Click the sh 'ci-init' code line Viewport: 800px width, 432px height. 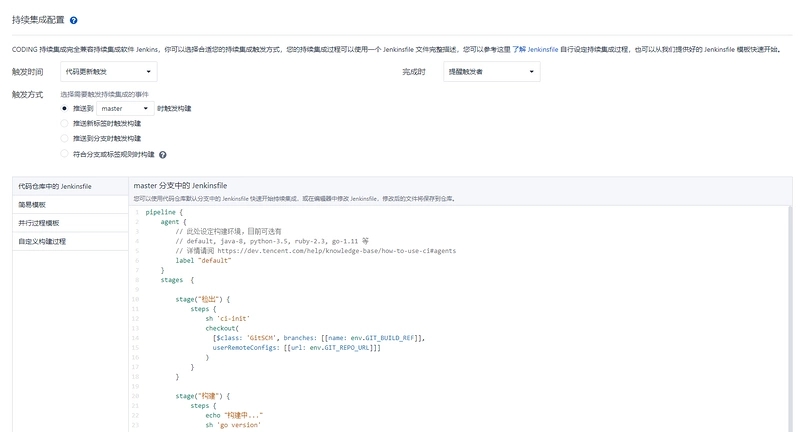(x=228, y=319)
